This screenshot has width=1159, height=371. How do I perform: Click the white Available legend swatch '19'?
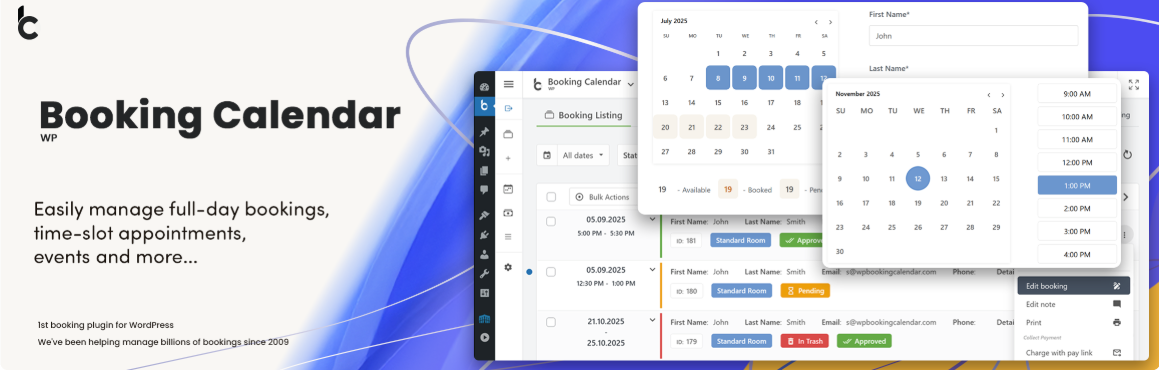tap(662, 190)
